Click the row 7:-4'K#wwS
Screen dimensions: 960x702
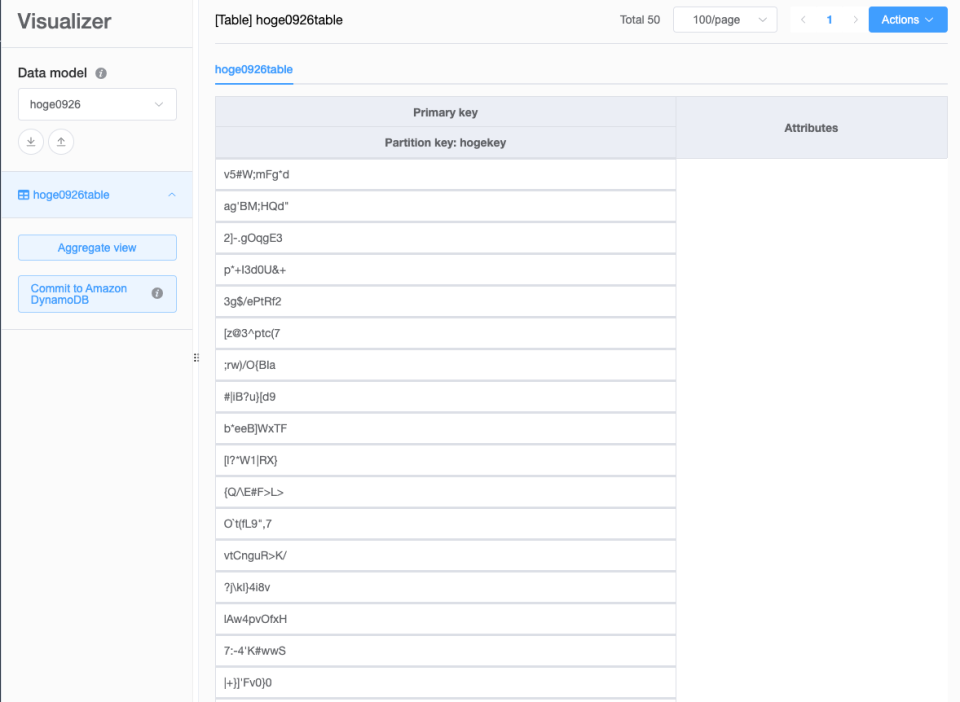tap(445, 651)
